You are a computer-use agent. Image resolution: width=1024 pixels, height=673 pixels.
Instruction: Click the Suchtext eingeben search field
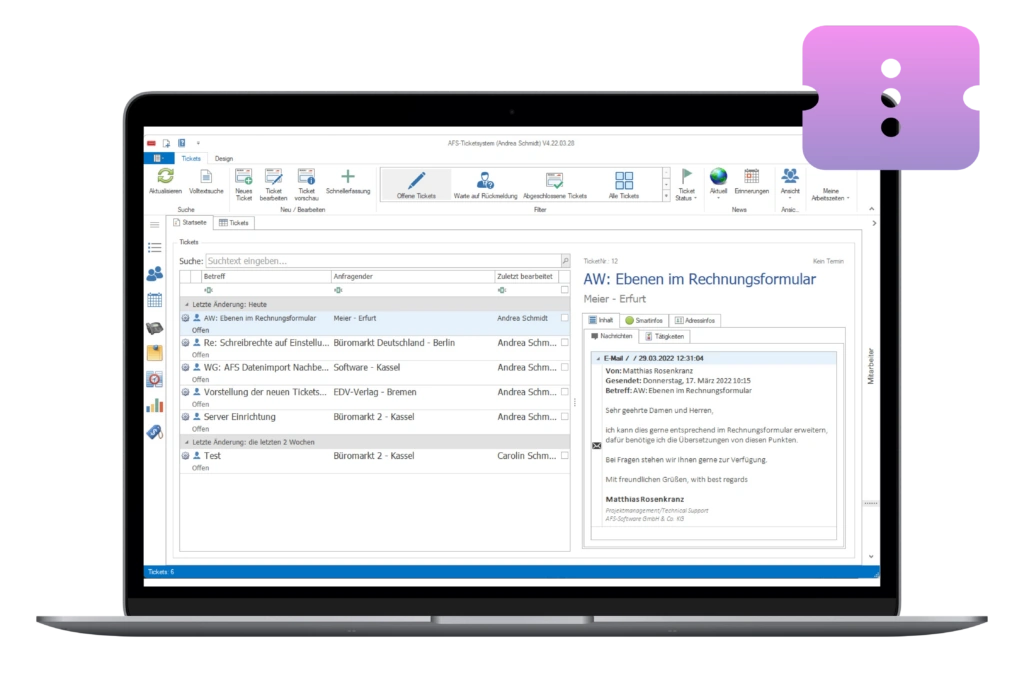point(383,261)
